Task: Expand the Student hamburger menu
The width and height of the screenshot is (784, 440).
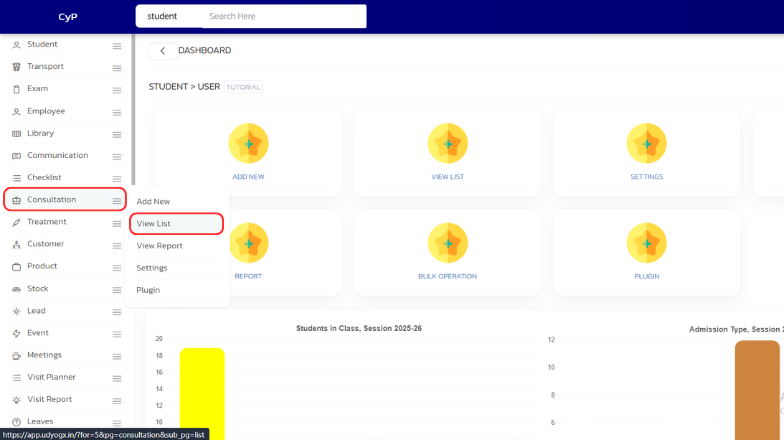Action: pyautogui.click(x=117, y=45)
